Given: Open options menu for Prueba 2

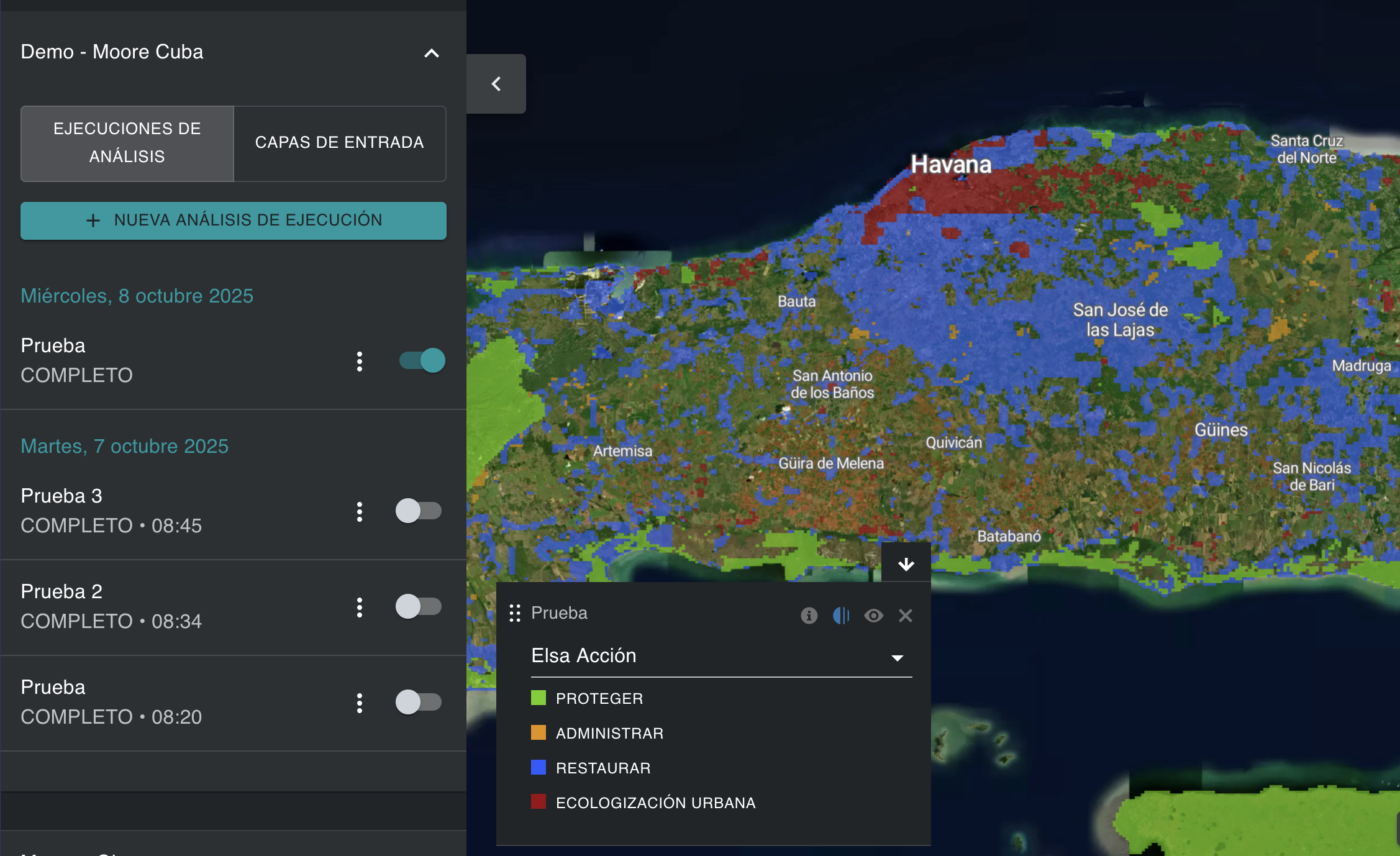Looking at the screenshot, I should [x=360, y=607].
